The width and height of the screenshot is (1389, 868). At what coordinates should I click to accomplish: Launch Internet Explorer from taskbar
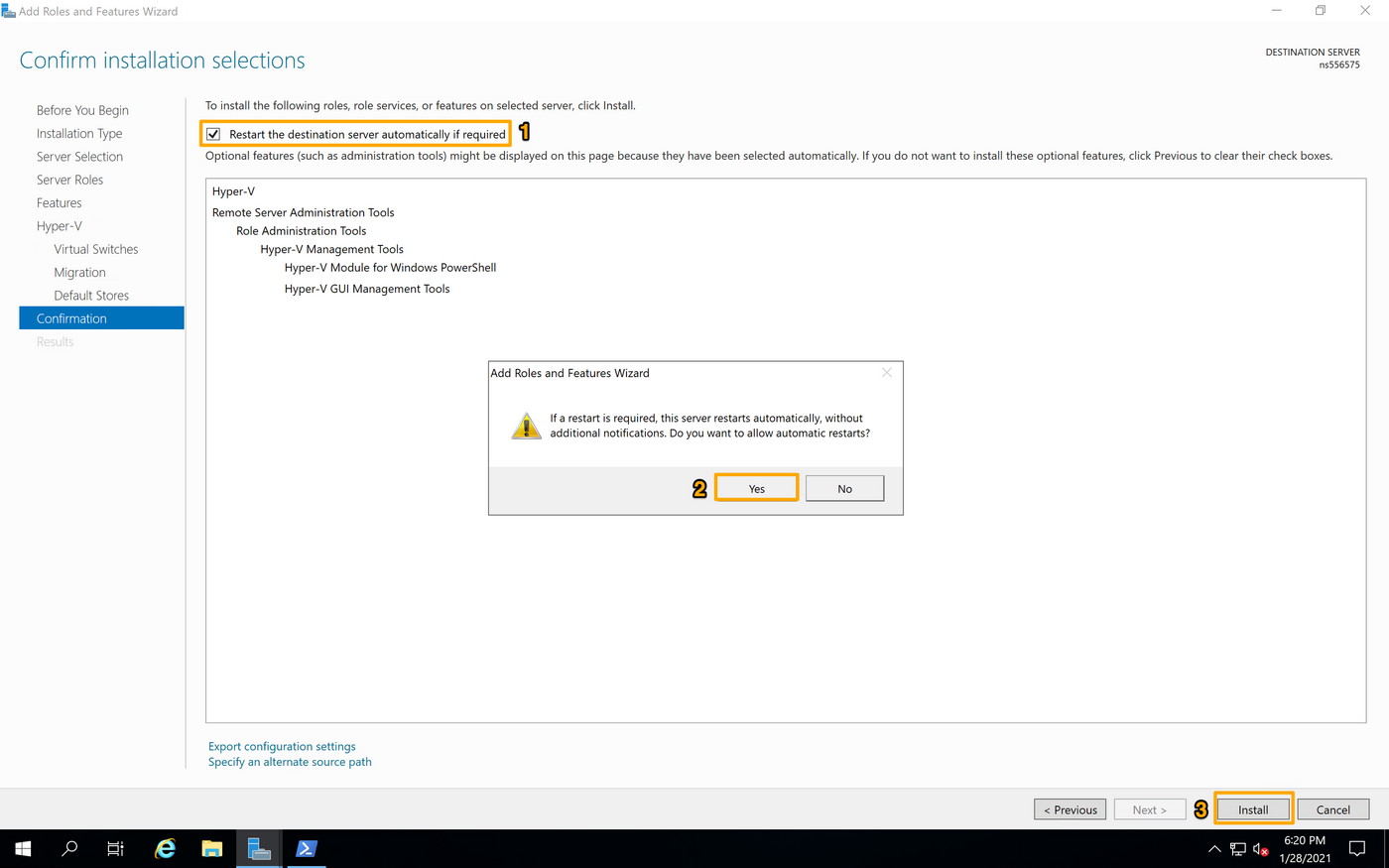click(x=164, y=848)
